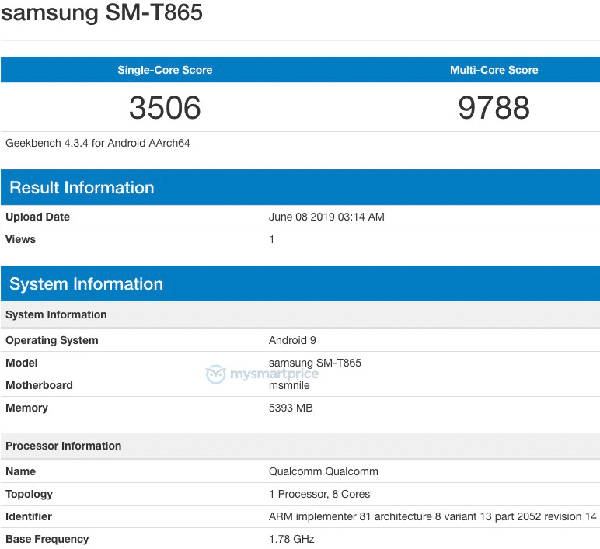Click the Qualcomm Qualcomm processor name value

[x=324, y=471]
